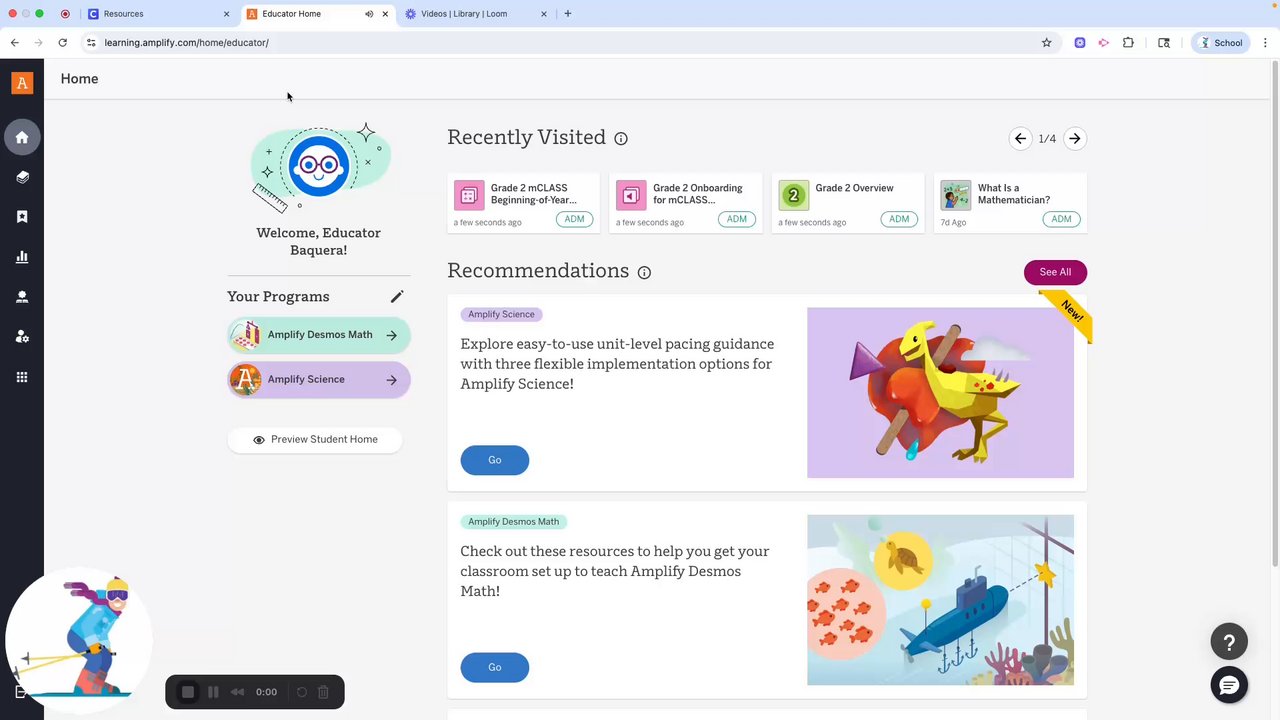
Task: Restart the Loom recording
Action: pos(301,692)
